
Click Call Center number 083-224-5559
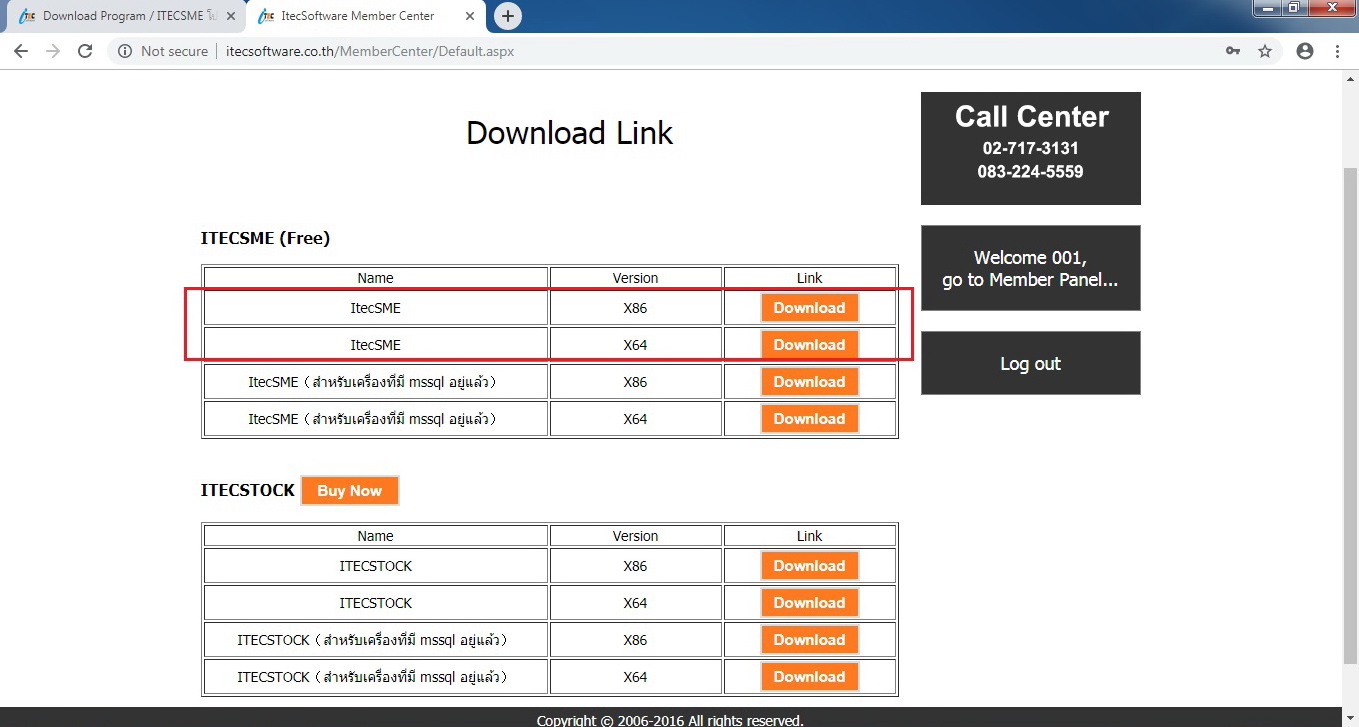[x=1030, y=171]
